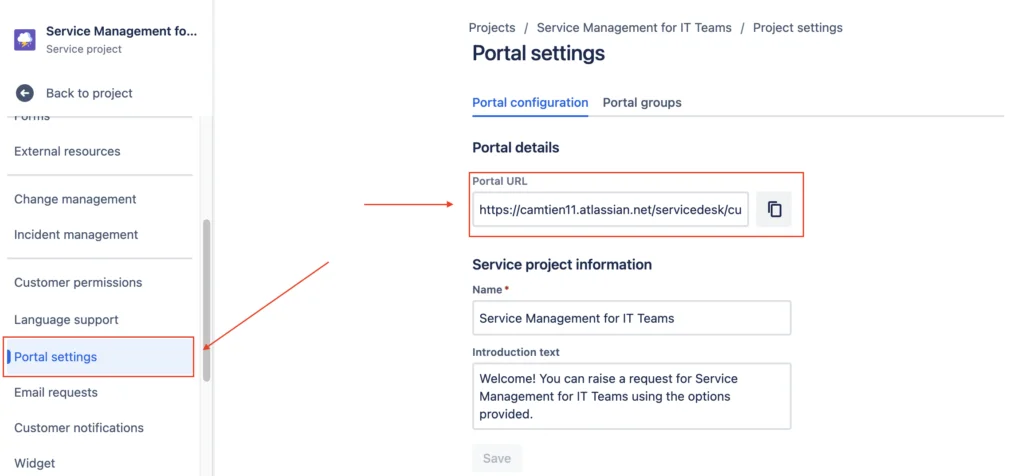
Task: Open External resources in the sidebar
Action: point(67,152)
